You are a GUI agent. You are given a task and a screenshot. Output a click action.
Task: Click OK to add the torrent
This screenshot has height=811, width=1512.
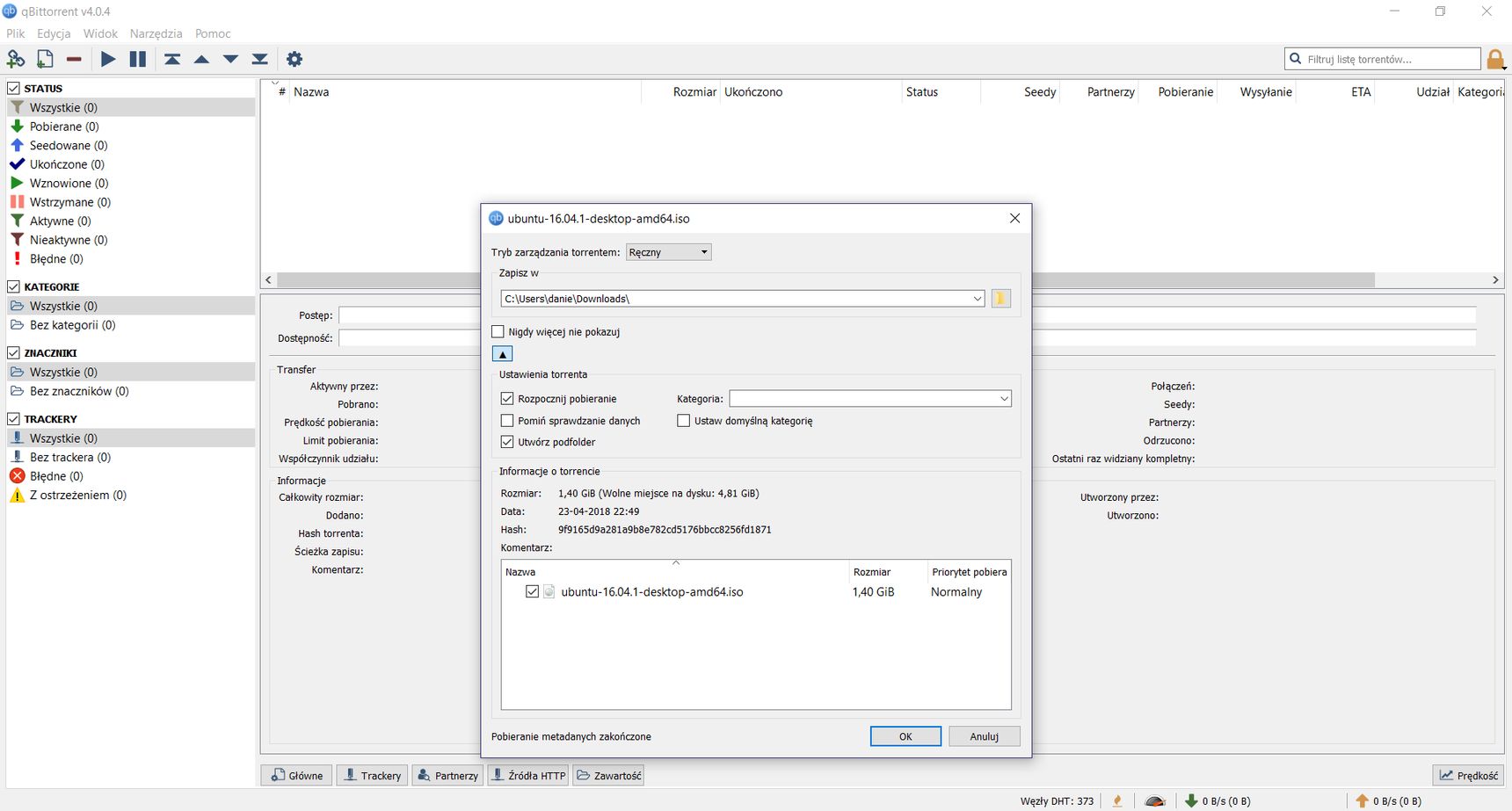[905, 736]
